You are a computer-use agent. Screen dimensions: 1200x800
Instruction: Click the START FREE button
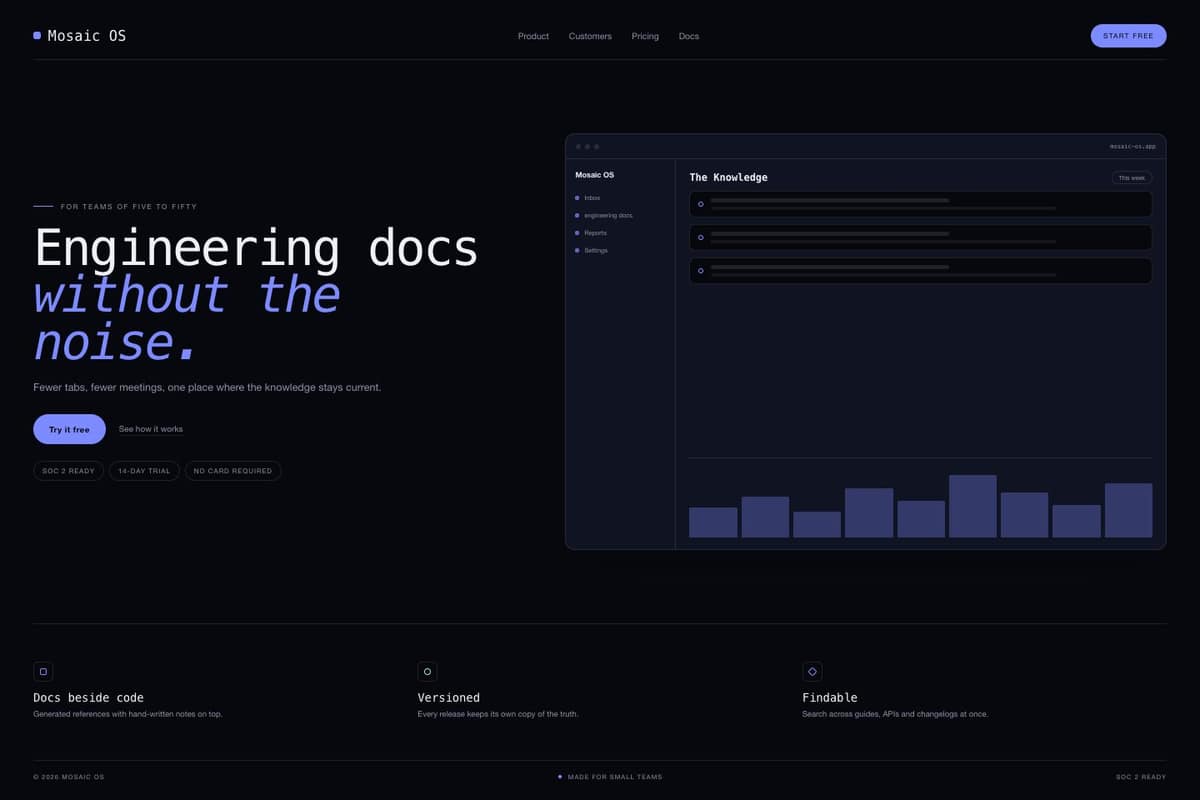[1128, 36]
